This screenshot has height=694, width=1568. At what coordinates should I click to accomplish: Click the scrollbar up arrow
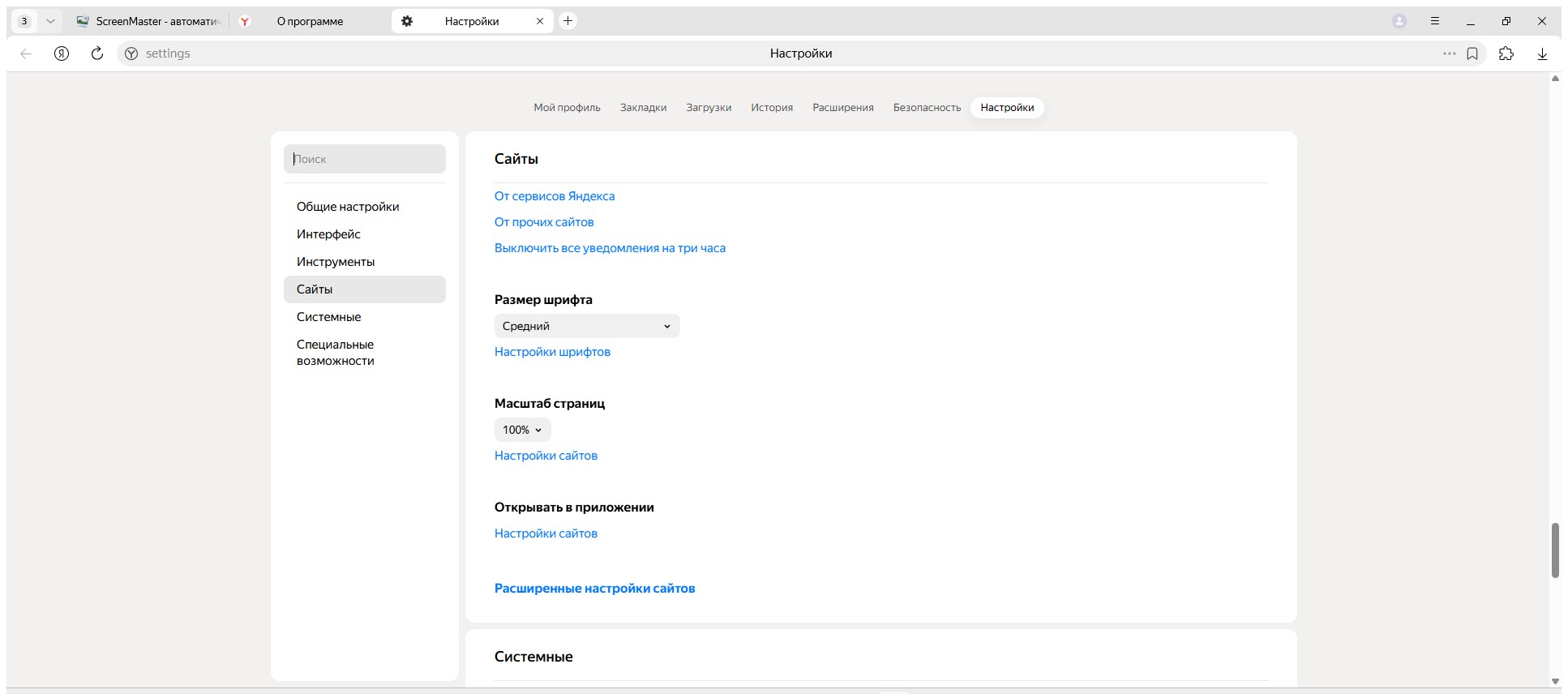(x=1555, y=79)
